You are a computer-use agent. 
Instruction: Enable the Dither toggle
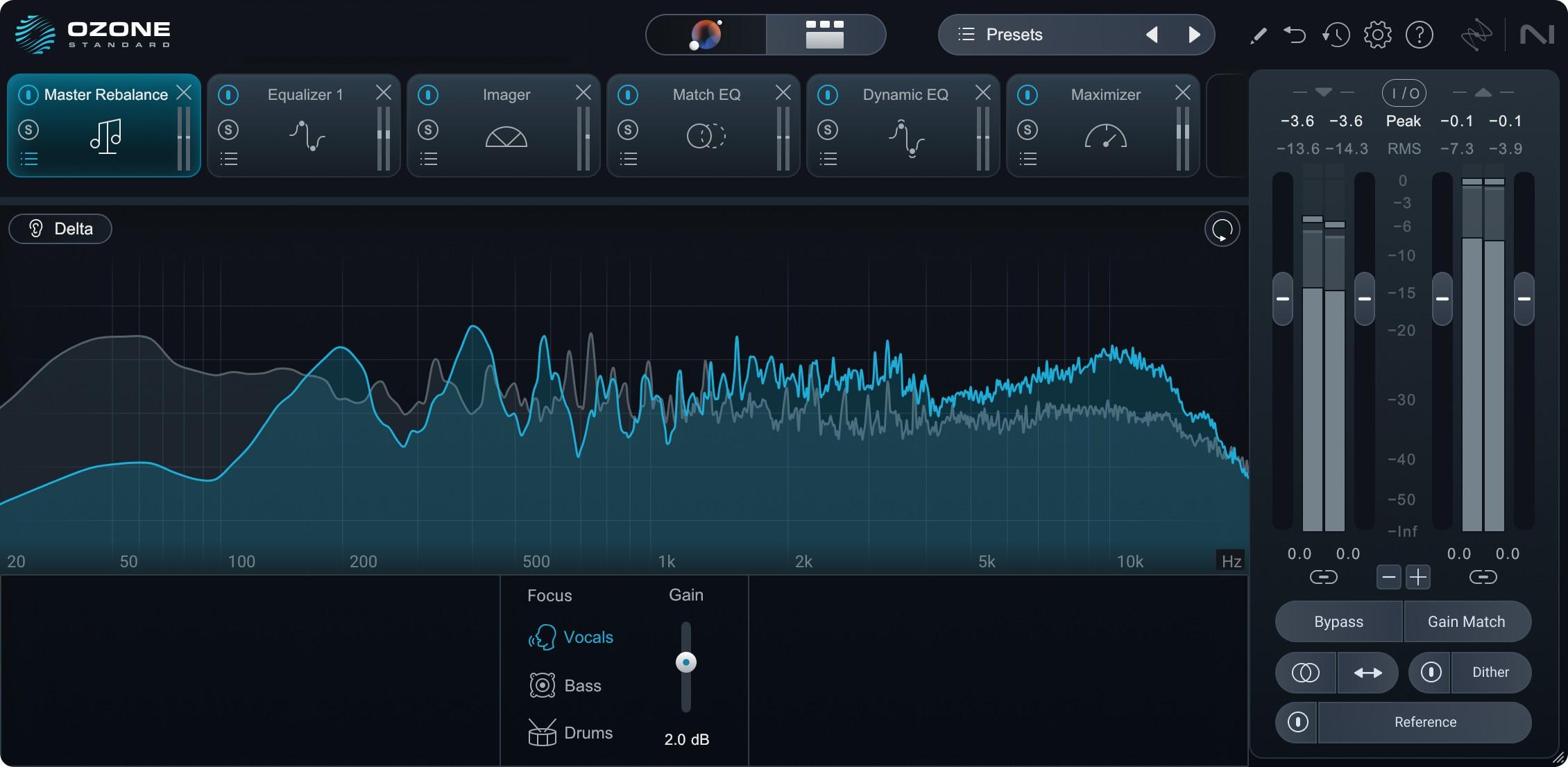1491,672
